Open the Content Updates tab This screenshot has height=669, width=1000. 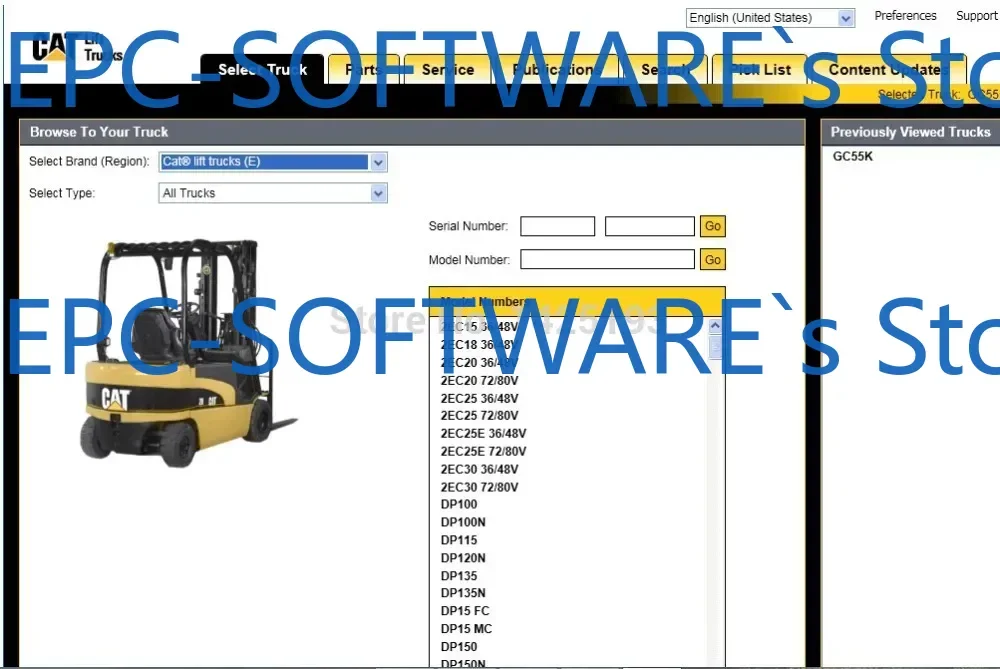888,70
